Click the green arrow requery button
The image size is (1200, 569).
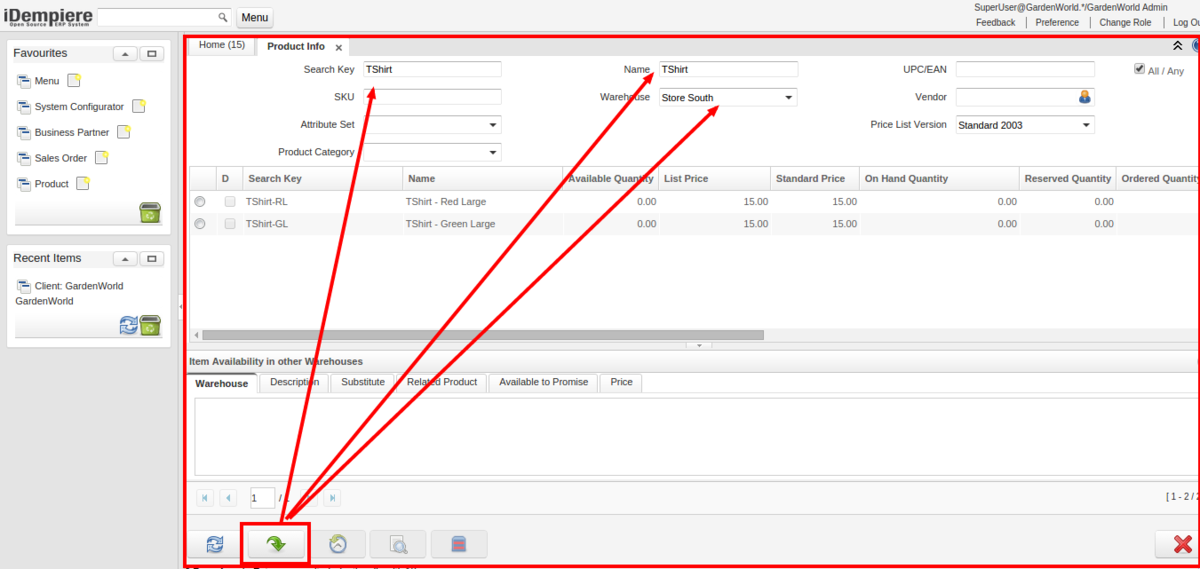tap(275, 544)
